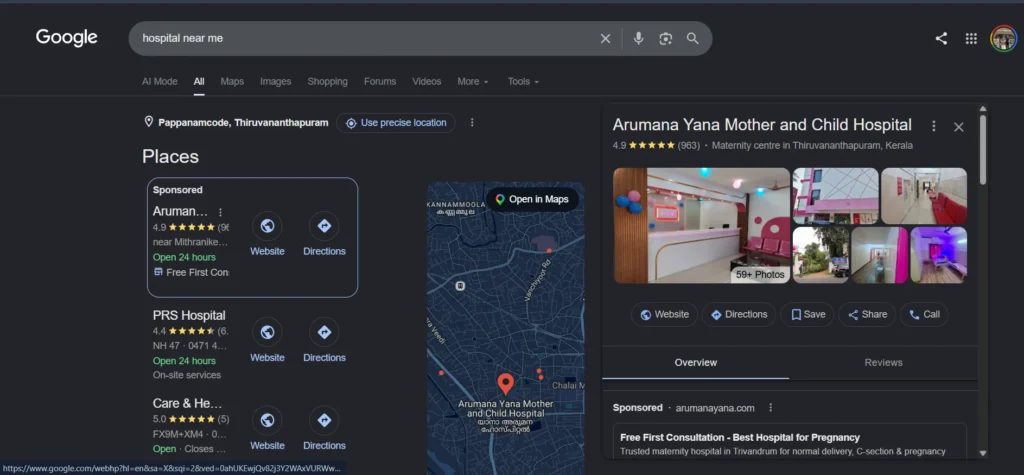1024x475 pixels.
Task: Click Open in Maps button
Action: pyautogui.click(x=532, y=199)
